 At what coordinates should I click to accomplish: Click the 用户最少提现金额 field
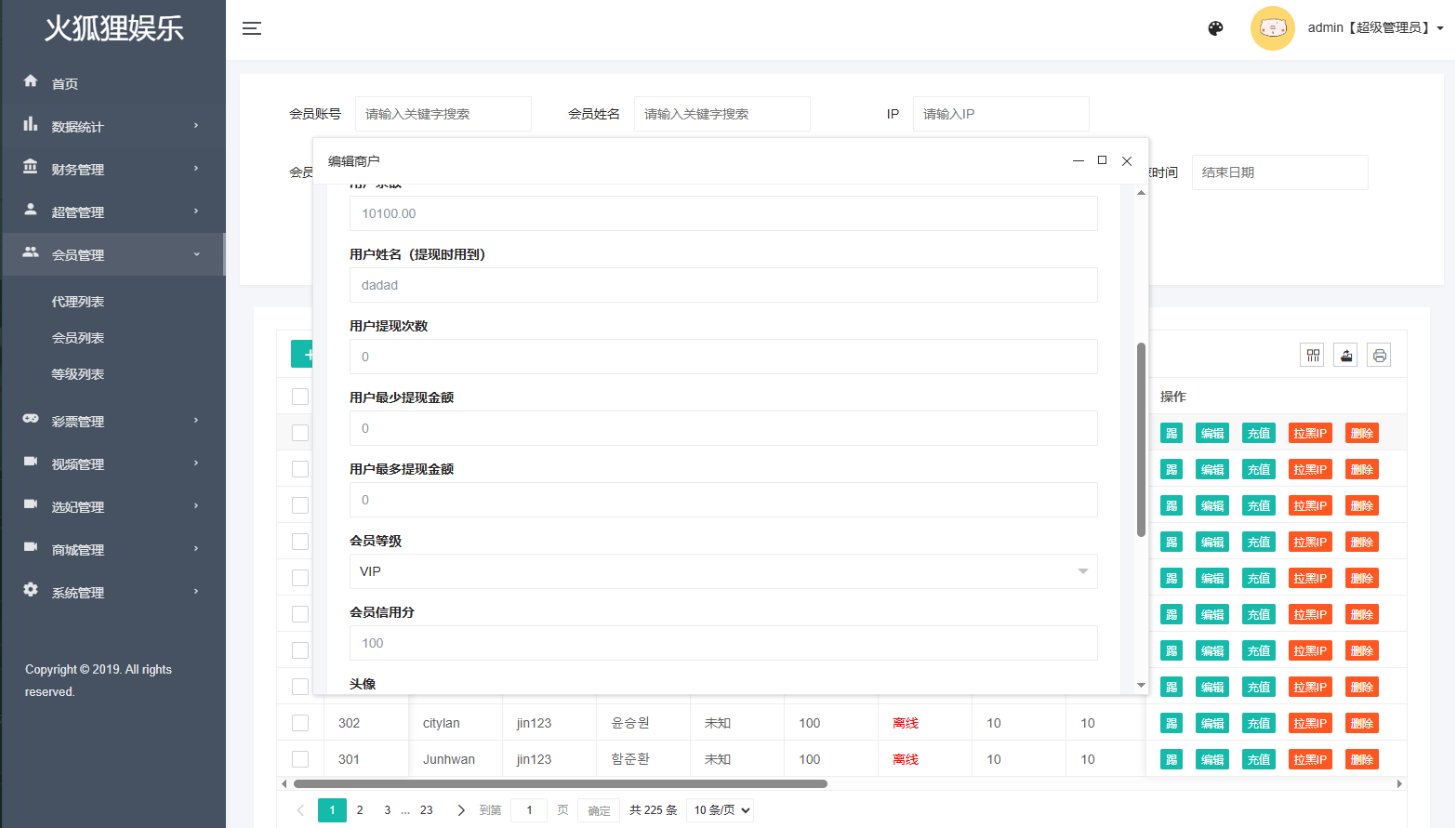(x=723, y=428)
